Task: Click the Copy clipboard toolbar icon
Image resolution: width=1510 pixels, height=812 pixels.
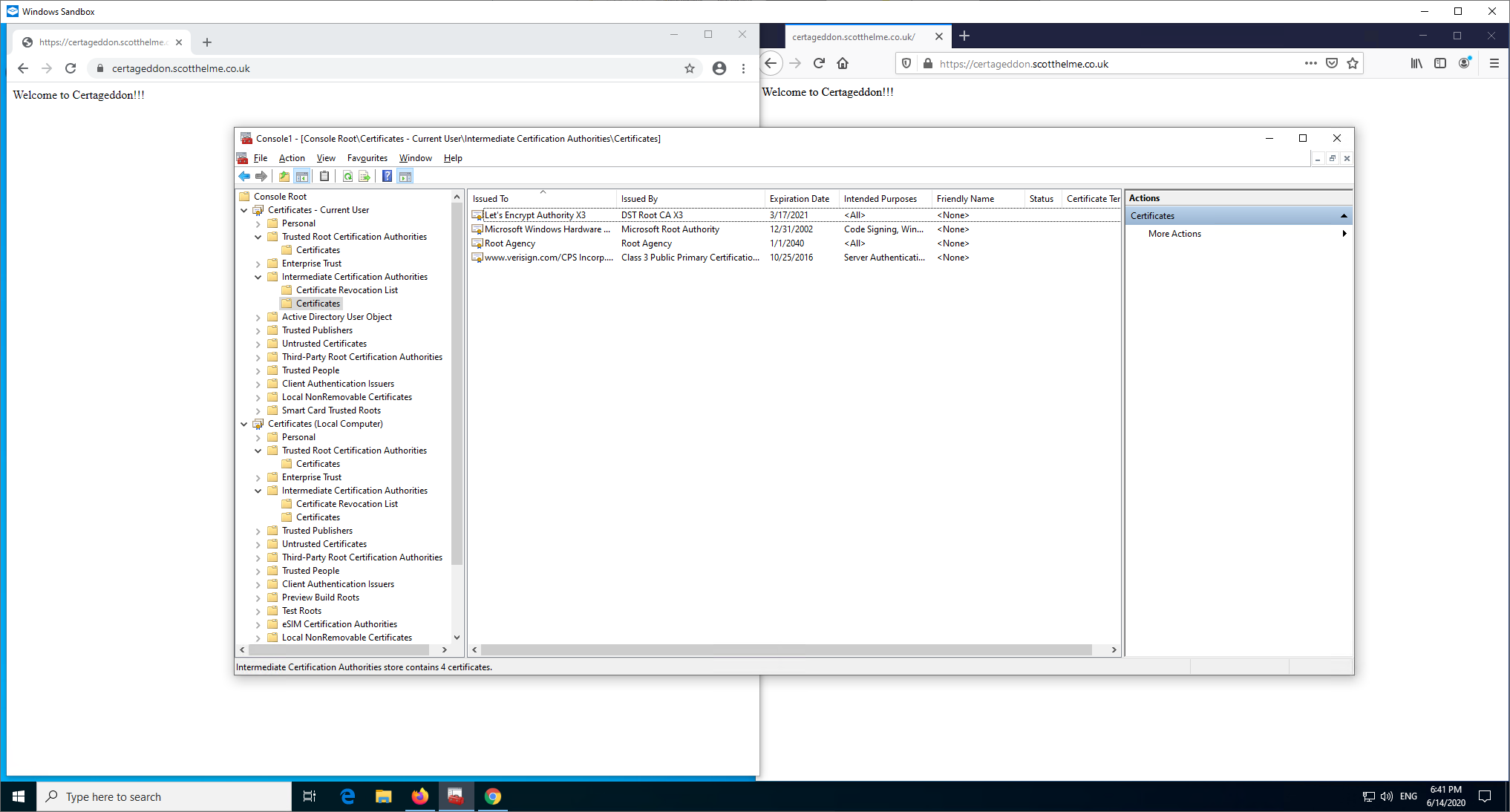Action: point(324,176)
